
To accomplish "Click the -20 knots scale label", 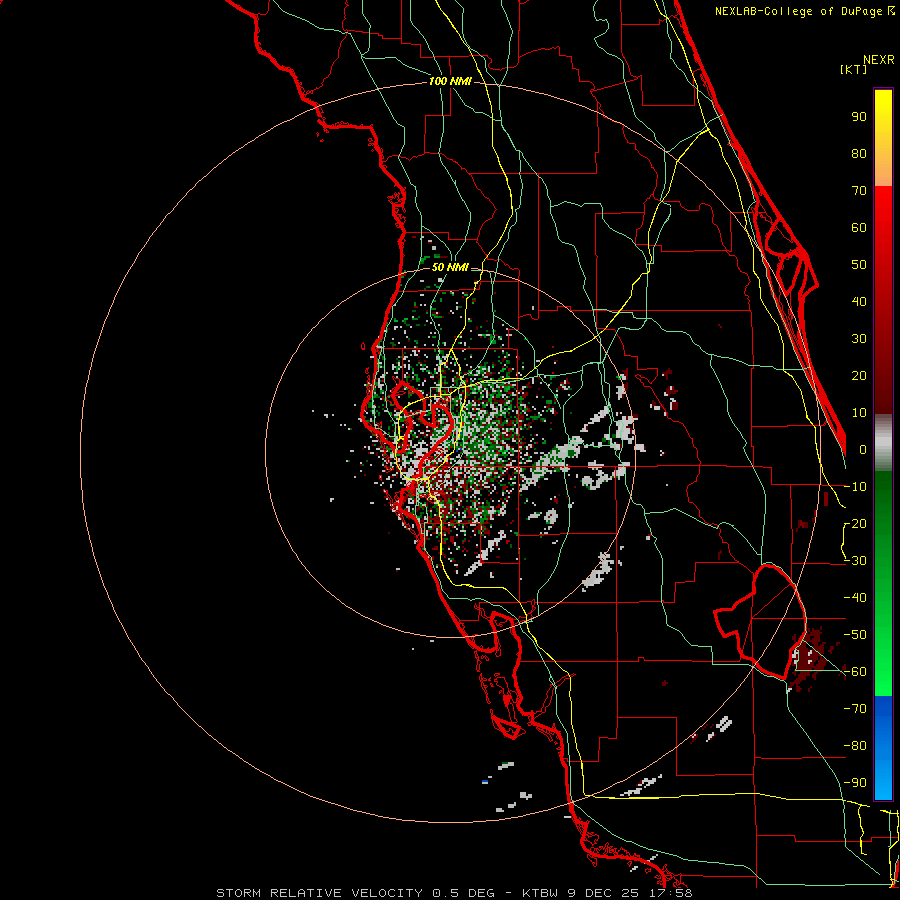I will point(855,524).
